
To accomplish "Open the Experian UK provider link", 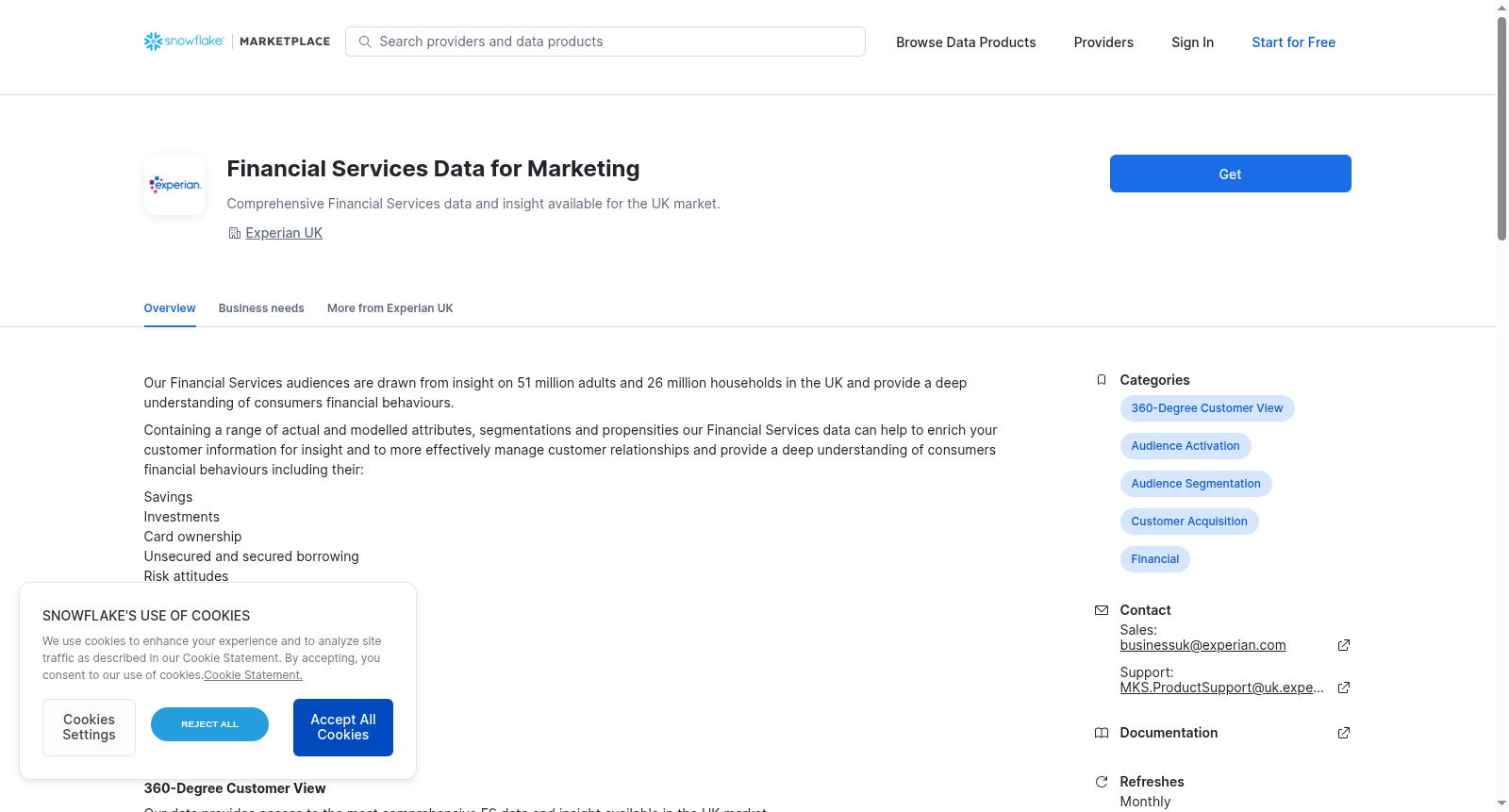I will (x=284, y=233).
